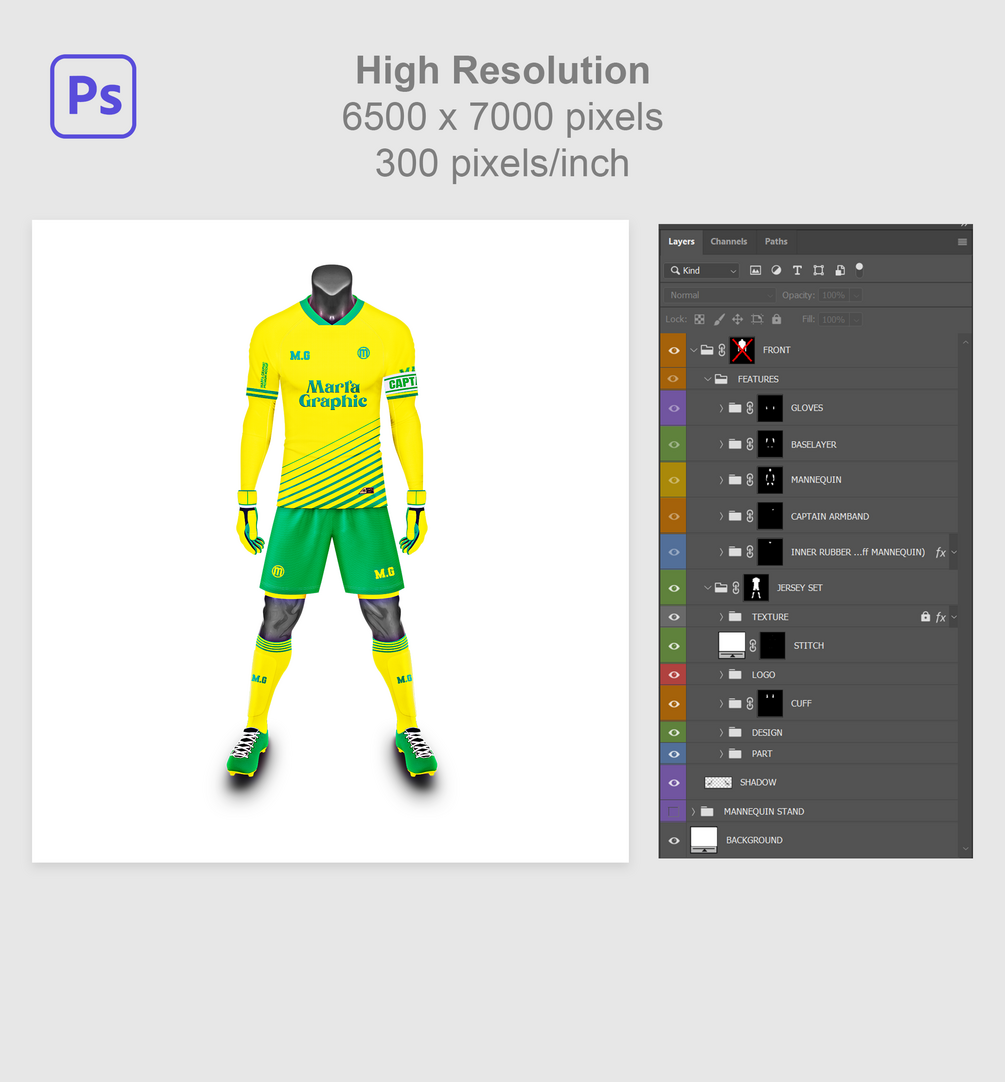Switch to the Layers tab

(x=681, y=242)
